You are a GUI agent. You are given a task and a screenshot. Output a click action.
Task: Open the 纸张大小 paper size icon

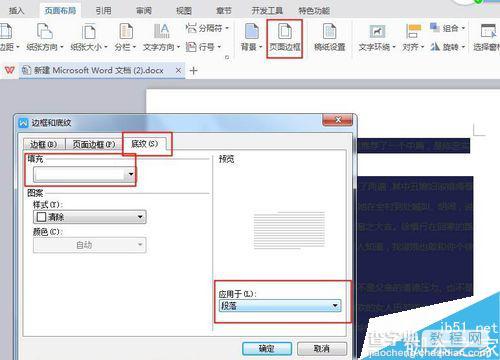[89, 32]
